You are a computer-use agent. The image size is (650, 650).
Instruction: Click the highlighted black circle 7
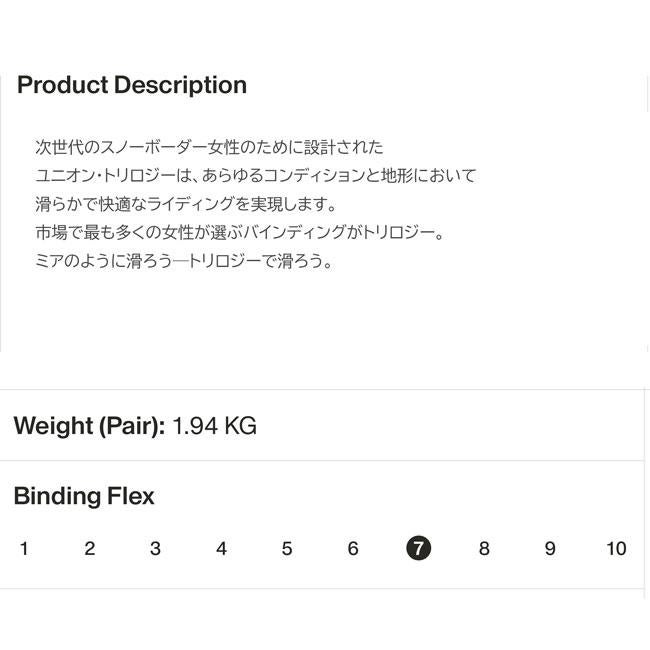(419, 548)
